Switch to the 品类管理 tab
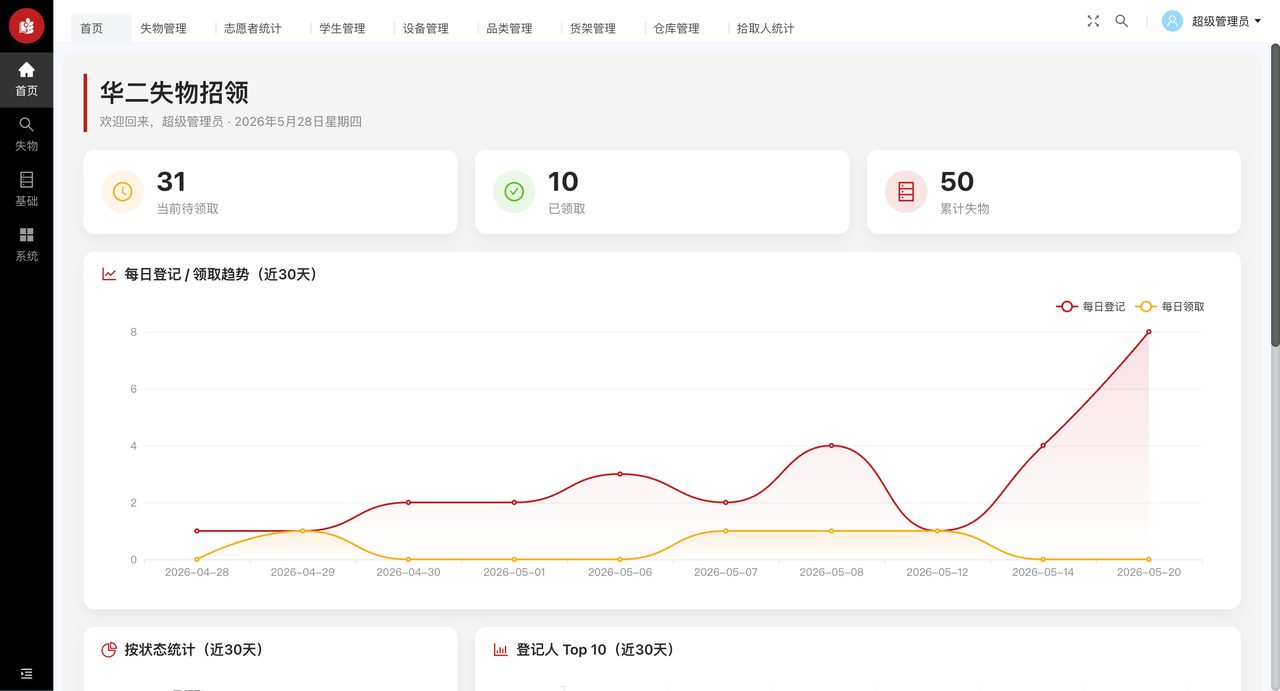 (x=509, y=29)
